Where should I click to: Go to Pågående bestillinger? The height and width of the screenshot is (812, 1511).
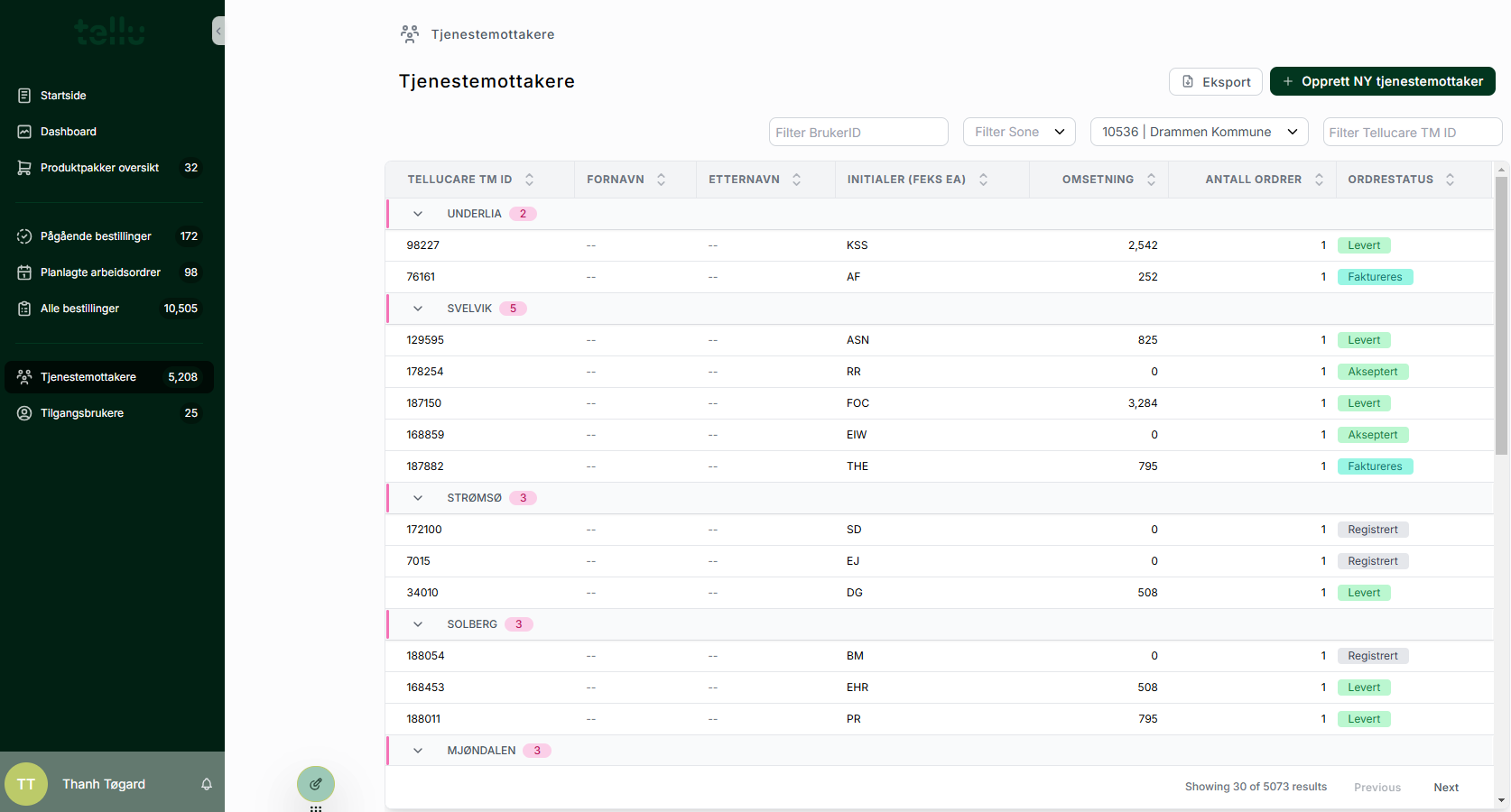pos(96,236)
